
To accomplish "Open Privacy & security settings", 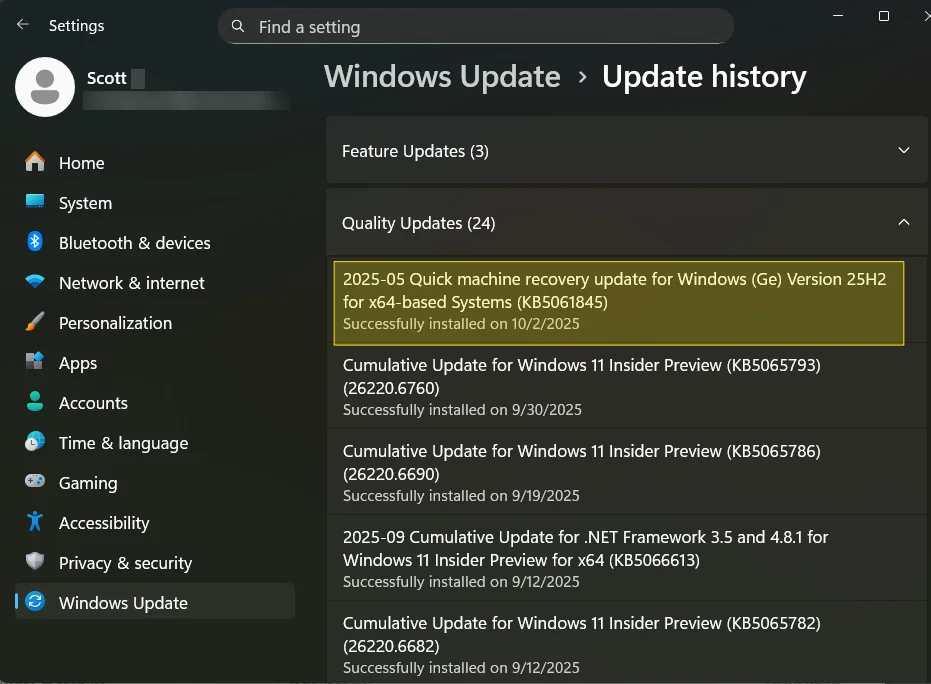I will pos(154,563).
